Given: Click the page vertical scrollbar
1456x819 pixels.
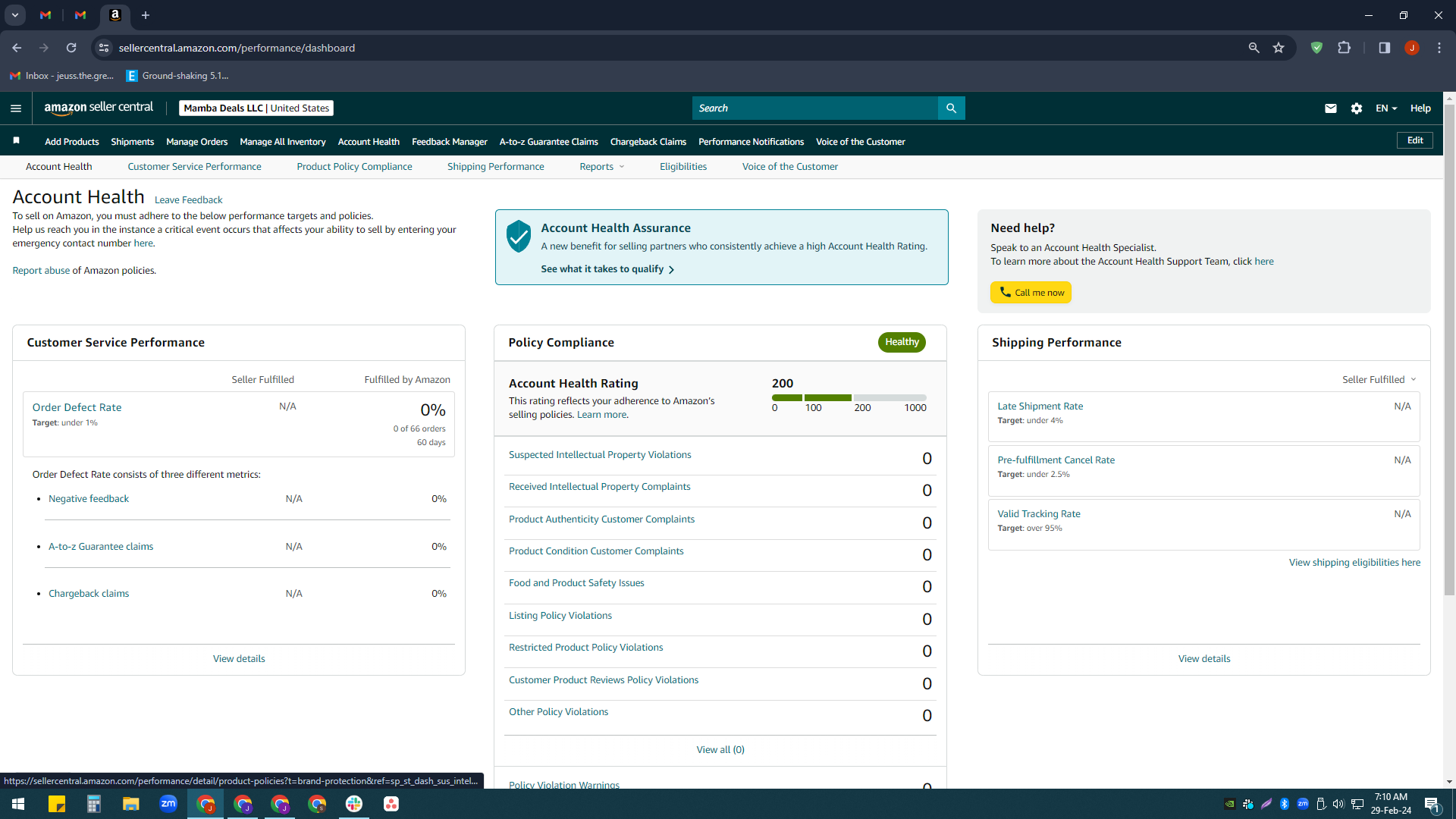Looking at the screenshot, I should point(1449,349).
